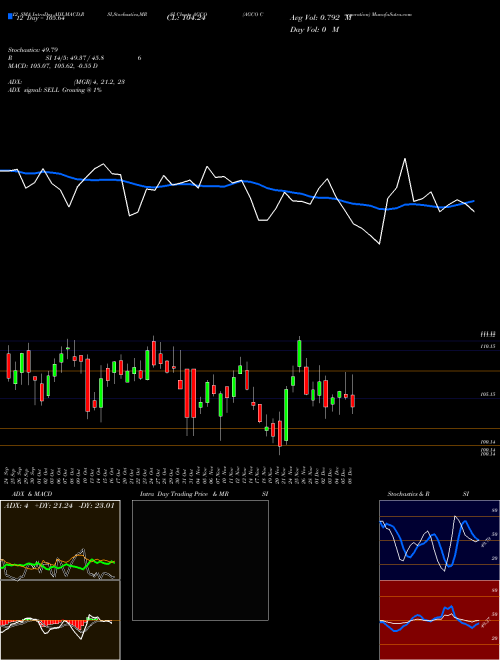Open the red RSI chart thumbnail
This screenshot has height=660, width=500.
[439, 620]
